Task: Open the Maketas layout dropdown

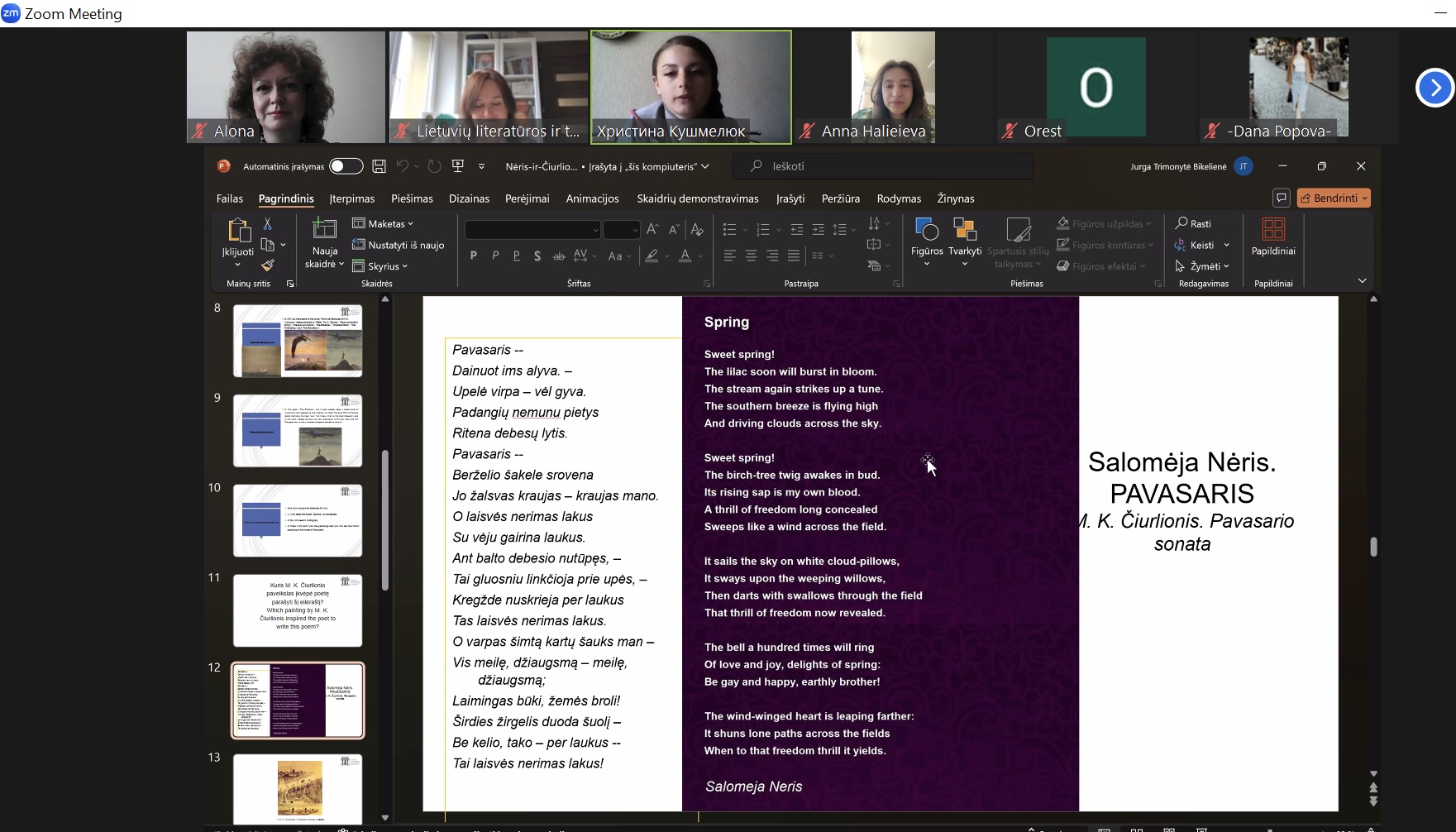Action: [383, 223]
